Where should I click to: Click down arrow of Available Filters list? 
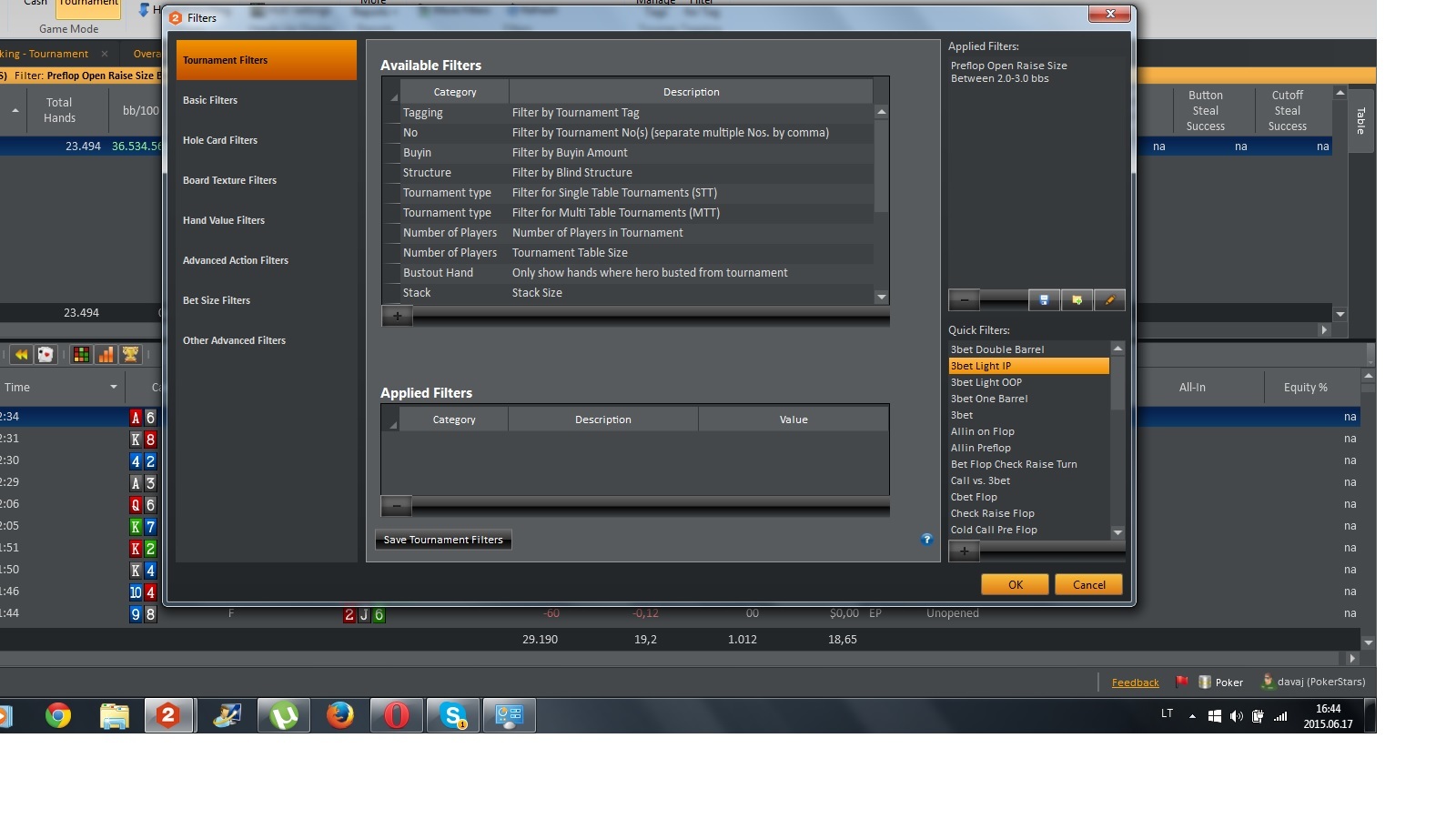click(881, 298)
